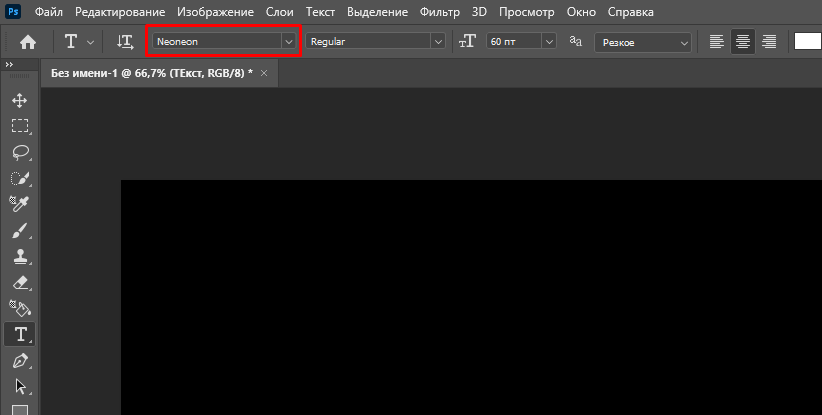Open the Текст menu

click(x=320, y=12)
